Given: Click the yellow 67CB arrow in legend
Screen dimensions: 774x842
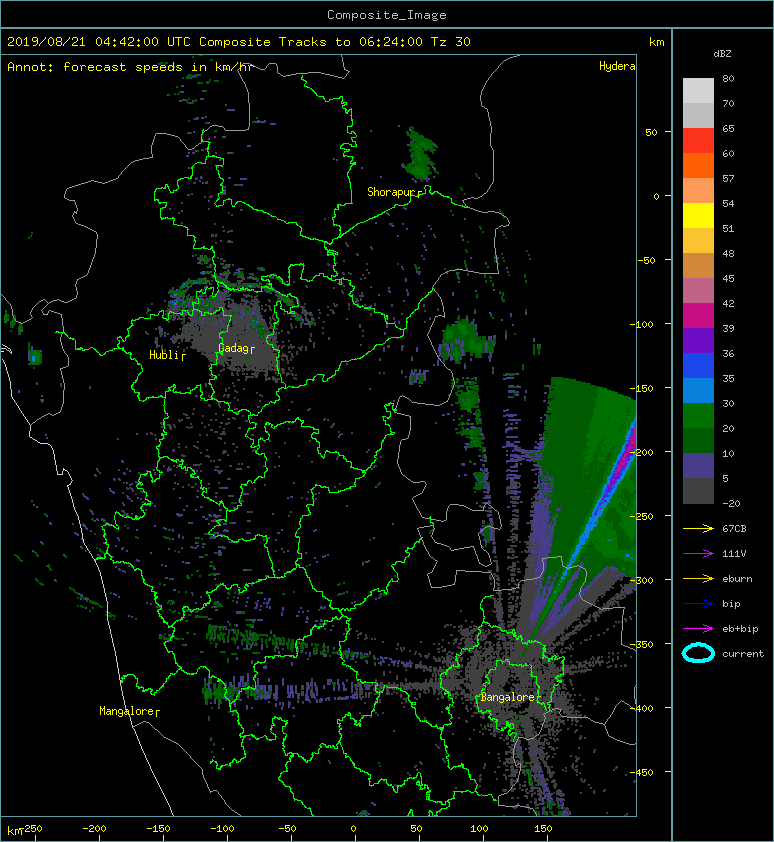Looking at the screenshot, I should [698, 528].
